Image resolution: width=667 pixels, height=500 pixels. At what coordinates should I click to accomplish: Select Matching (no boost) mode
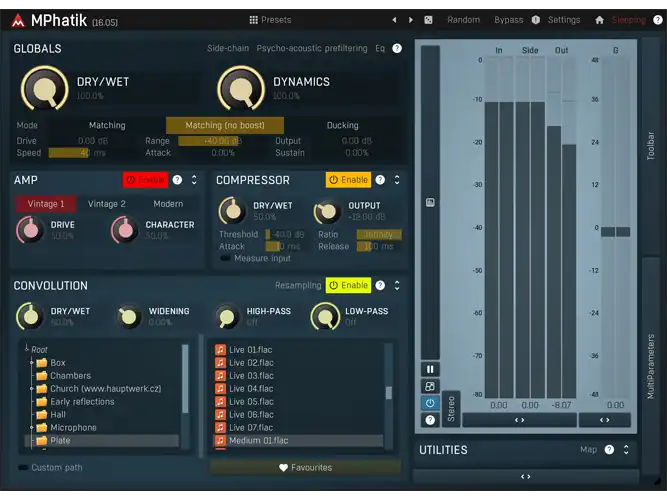pos(225,125)
